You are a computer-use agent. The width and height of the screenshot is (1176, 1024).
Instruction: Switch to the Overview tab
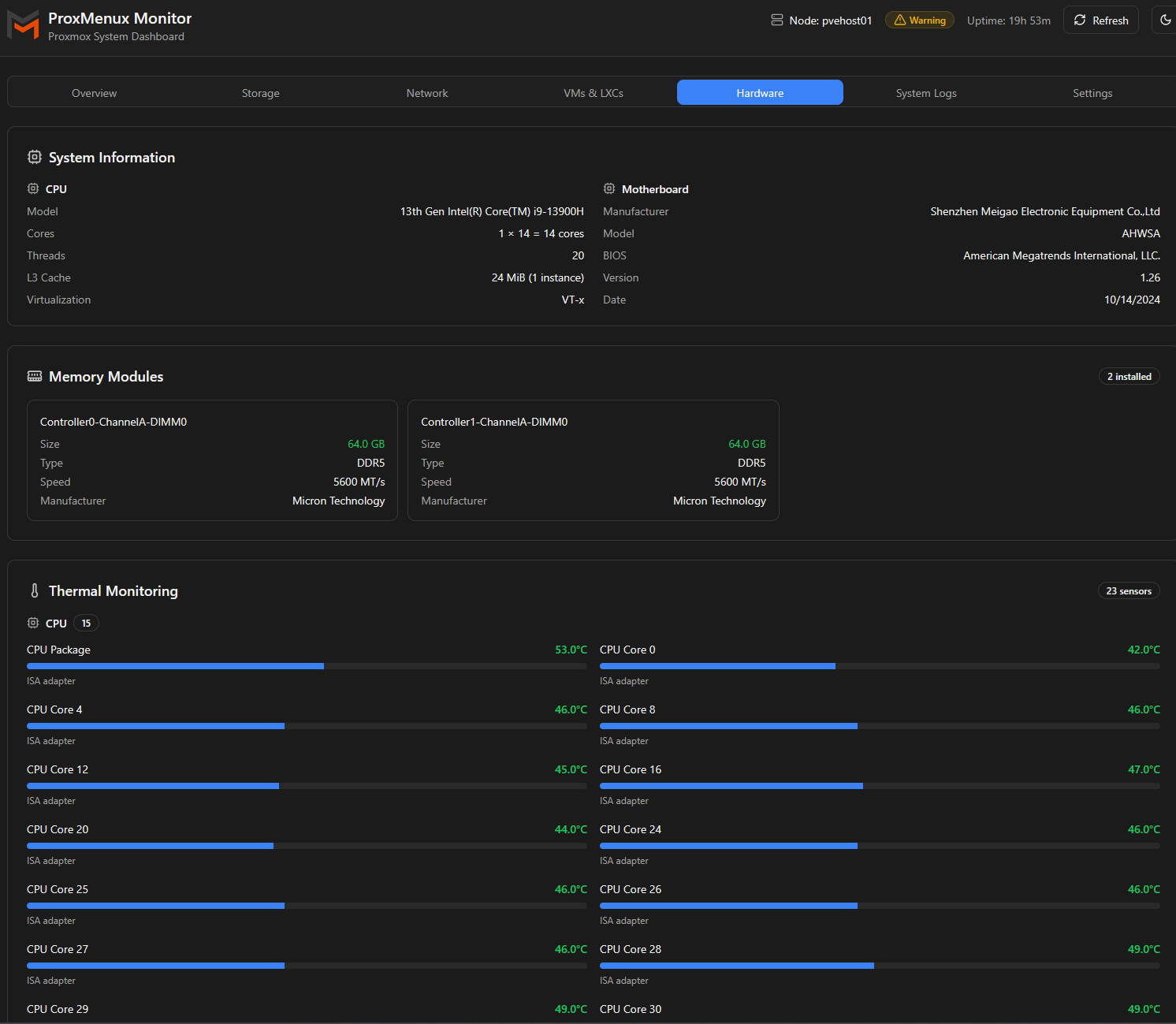[94, 93]
